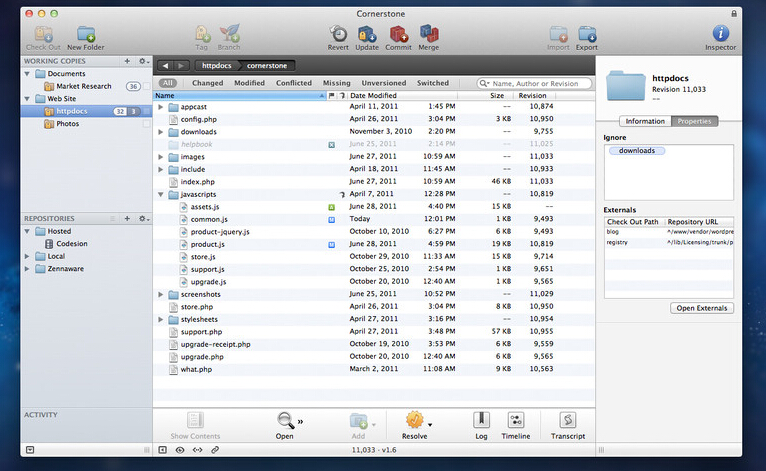The width and height of the screenshot is (766, 471).
Task: Switch to Properties tab in inspector
Action: click(694, 121)
